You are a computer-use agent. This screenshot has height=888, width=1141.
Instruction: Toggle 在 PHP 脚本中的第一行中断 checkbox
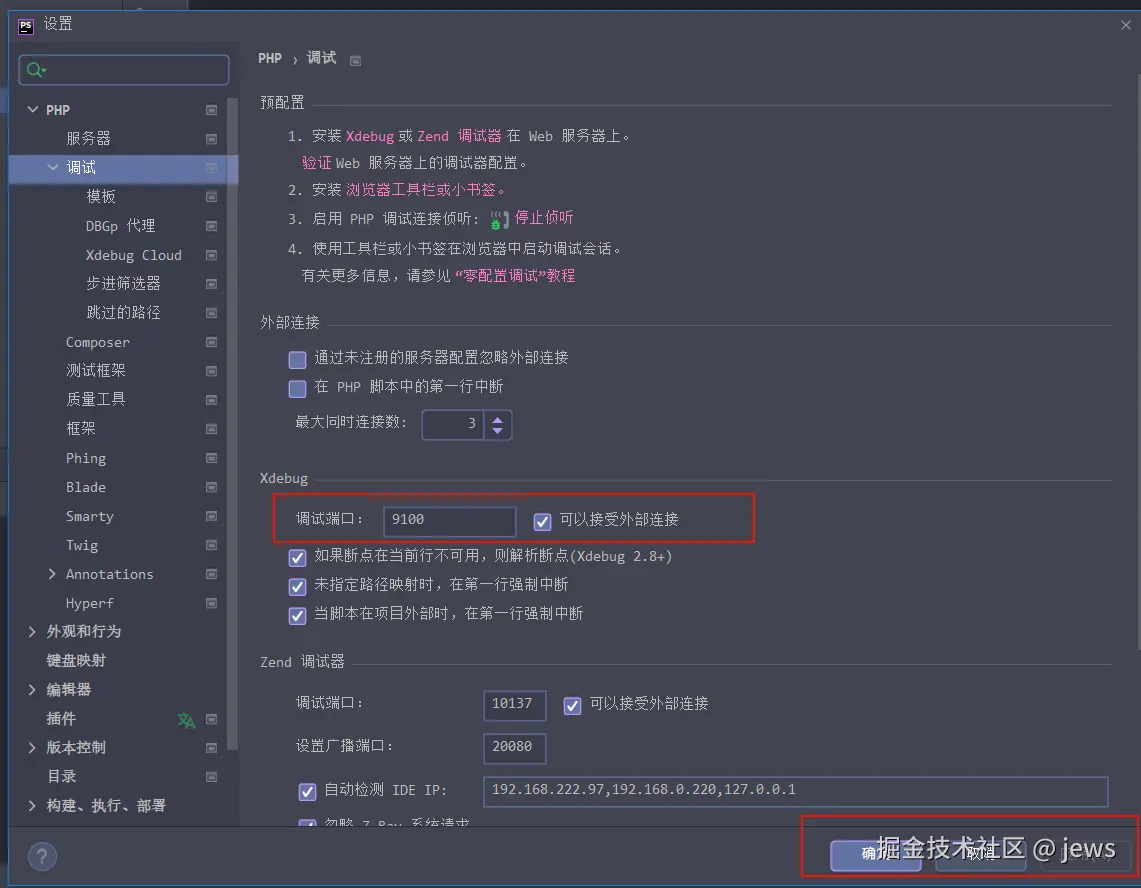coord(297,388)
